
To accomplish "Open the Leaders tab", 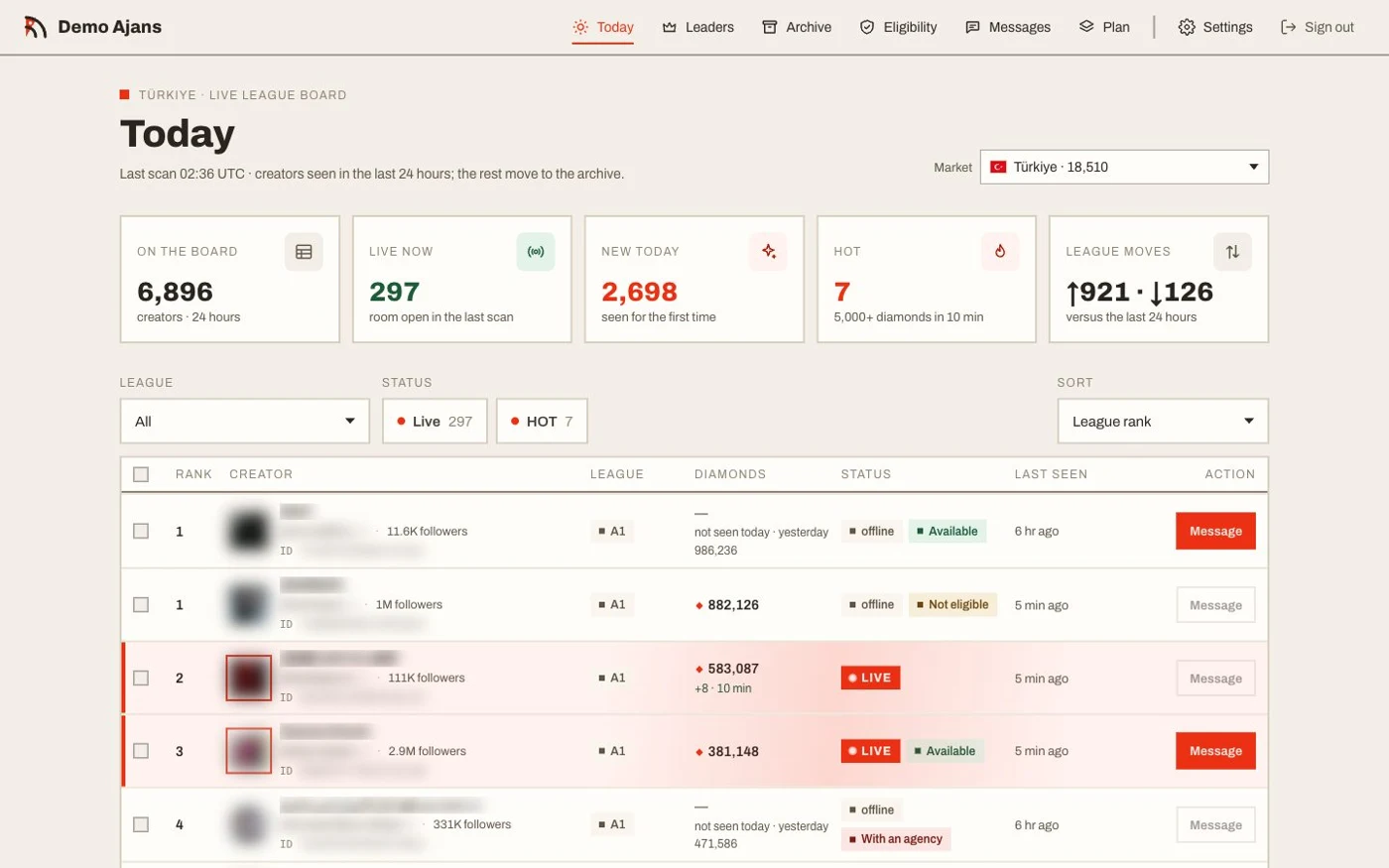I will tap(698, 27).
